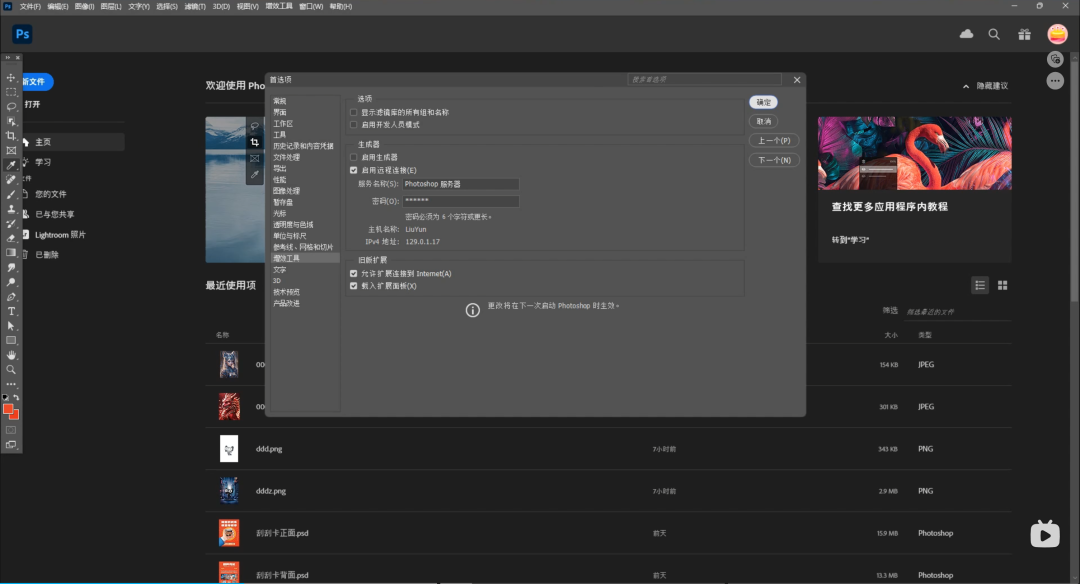Viewport: 1080px width, 584px height.
Task: Enable 启用开发人员模式 checkbox
Action: pos(354,125)
